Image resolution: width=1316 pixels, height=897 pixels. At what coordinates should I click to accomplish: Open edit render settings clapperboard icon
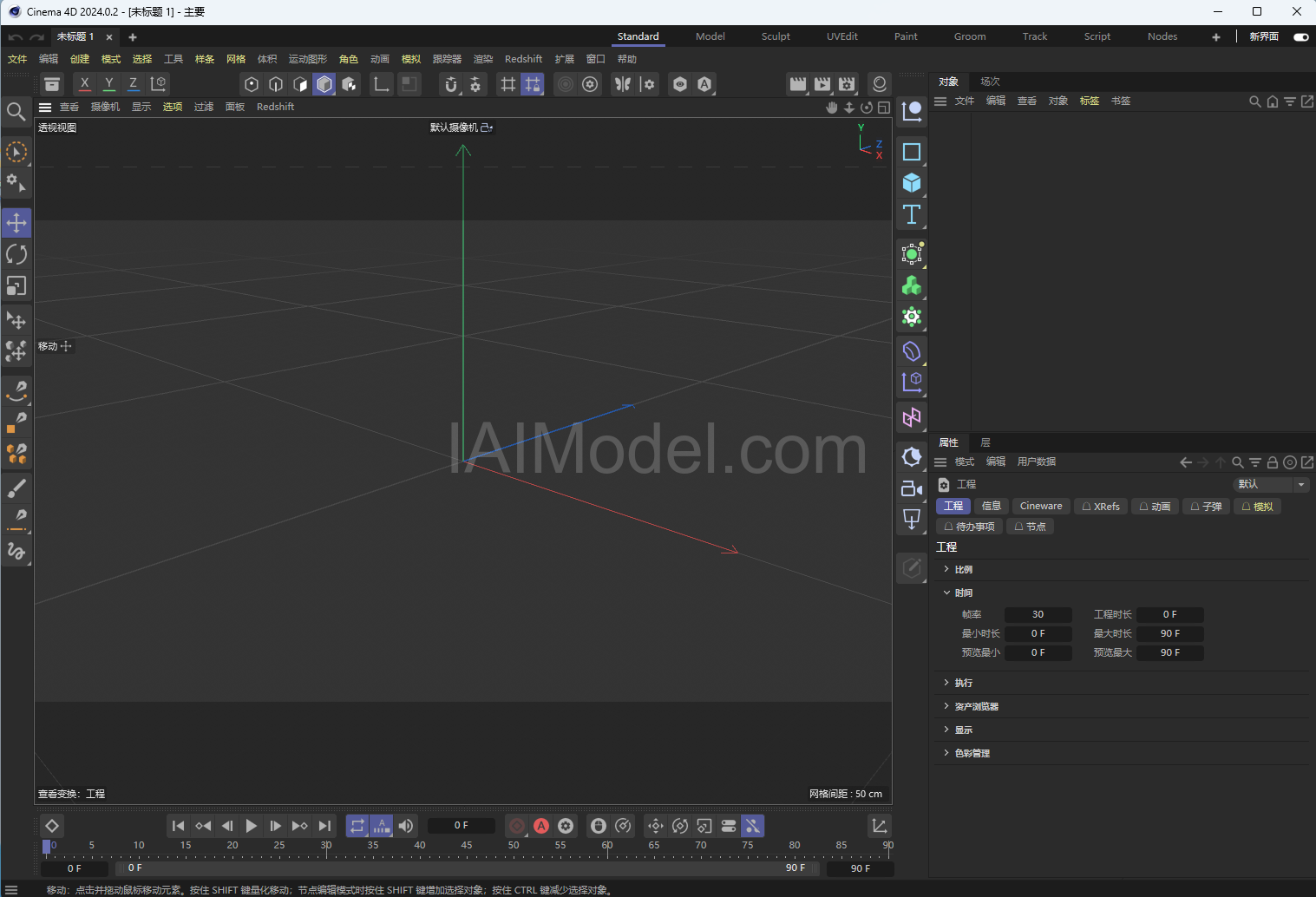[847, 84]
